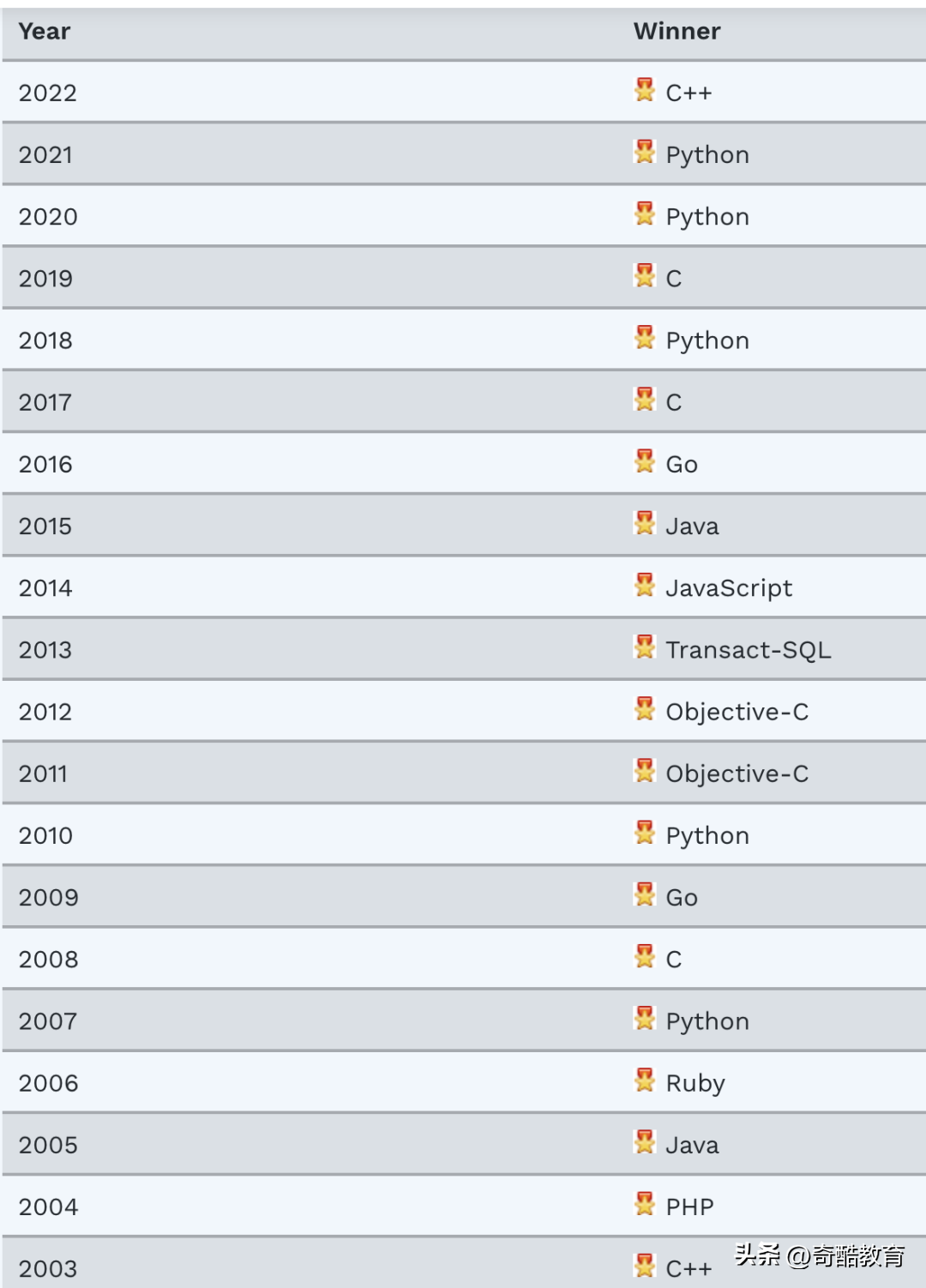Viewport: 926px width, 1288px height.
Task: Click the medal icon in the 2016 Go row
Action: point(645,460)
